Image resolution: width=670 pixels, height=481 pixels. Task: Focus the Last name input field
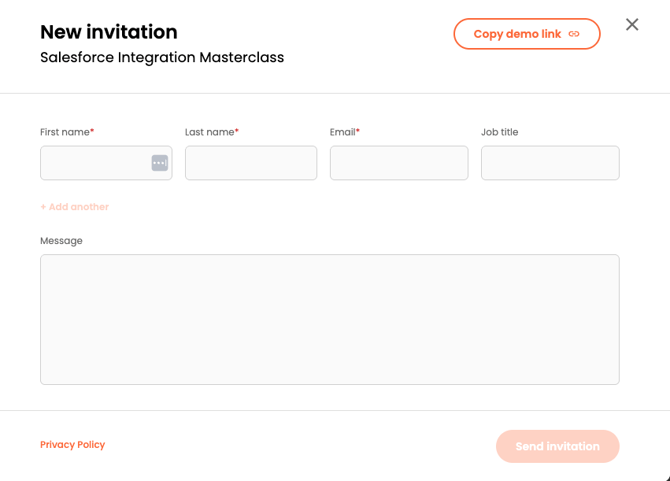pyautogui.click(x=251, y=163)
